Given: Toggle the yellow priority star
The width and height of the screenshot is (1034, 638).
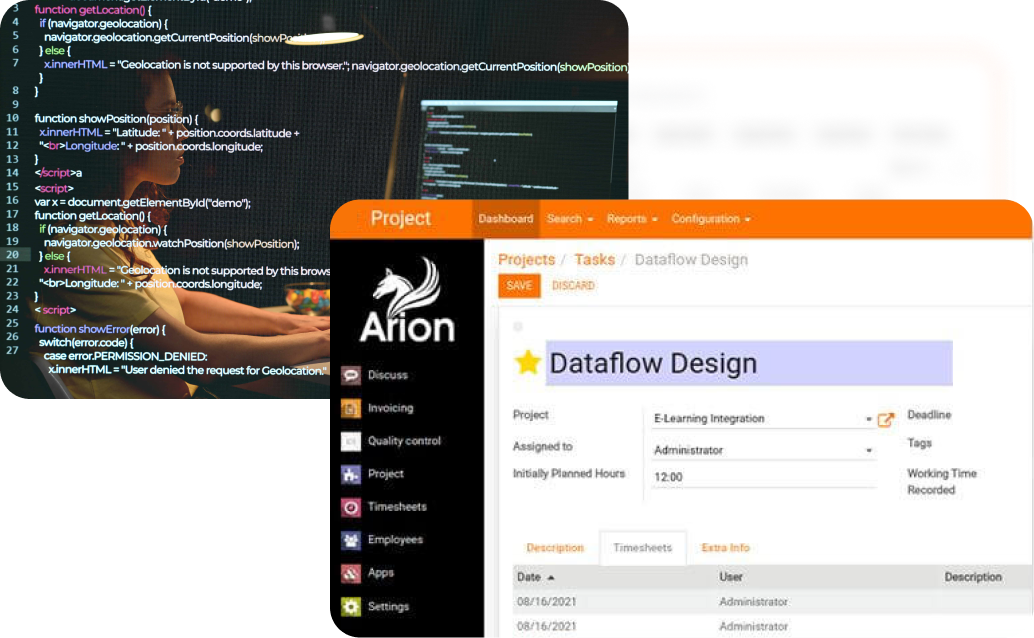Looking at the screenshot, I should coord(528,362).
